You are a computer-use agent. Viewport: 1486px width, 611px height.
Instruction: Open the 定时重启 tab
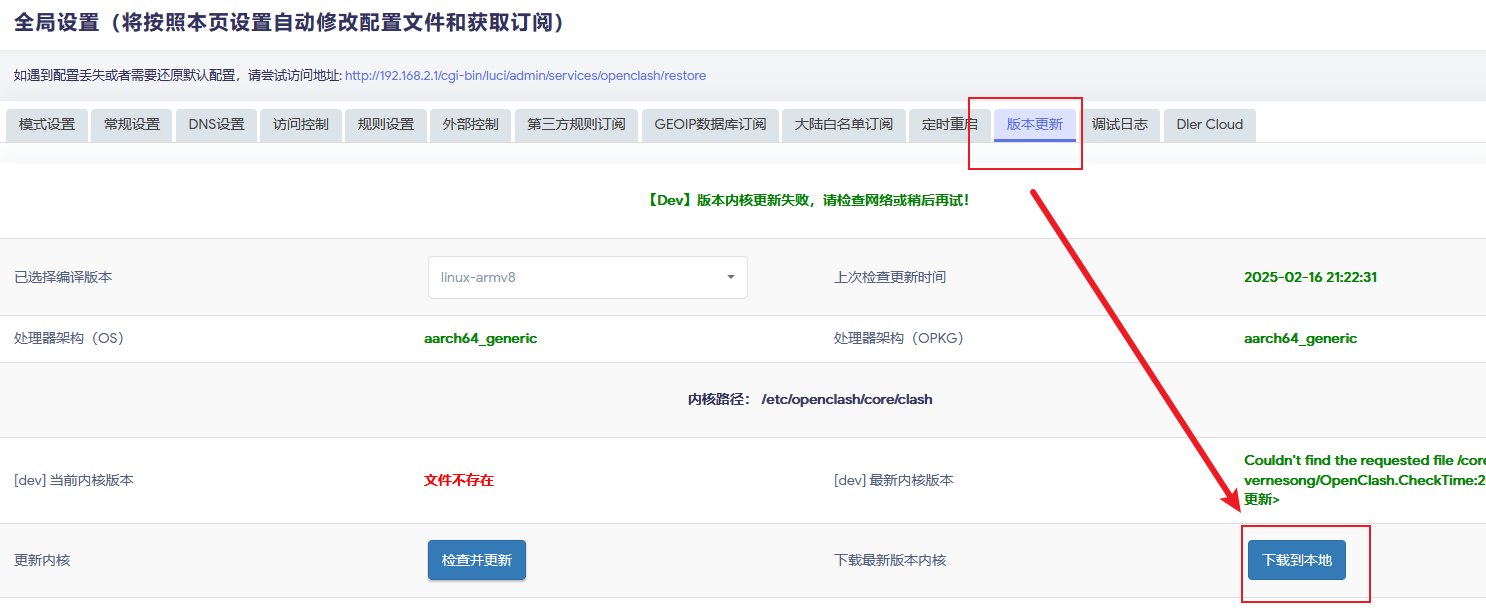[x=949, y=125]
